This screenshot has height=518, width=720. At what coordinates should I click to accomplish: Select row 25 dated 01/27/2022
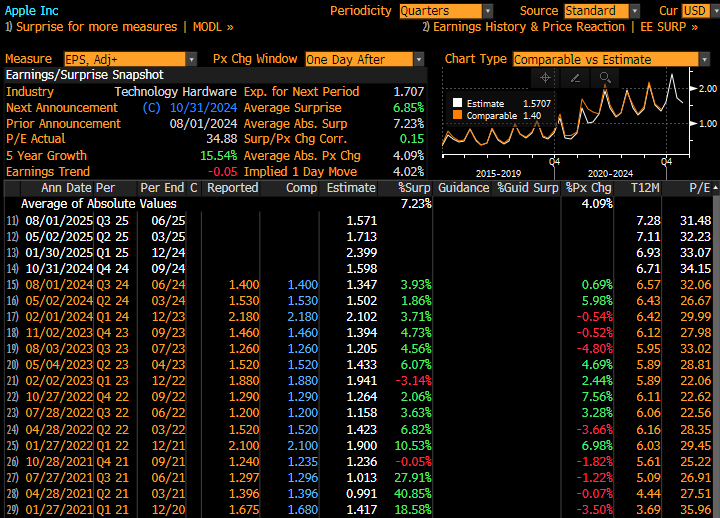click(359, 445)
